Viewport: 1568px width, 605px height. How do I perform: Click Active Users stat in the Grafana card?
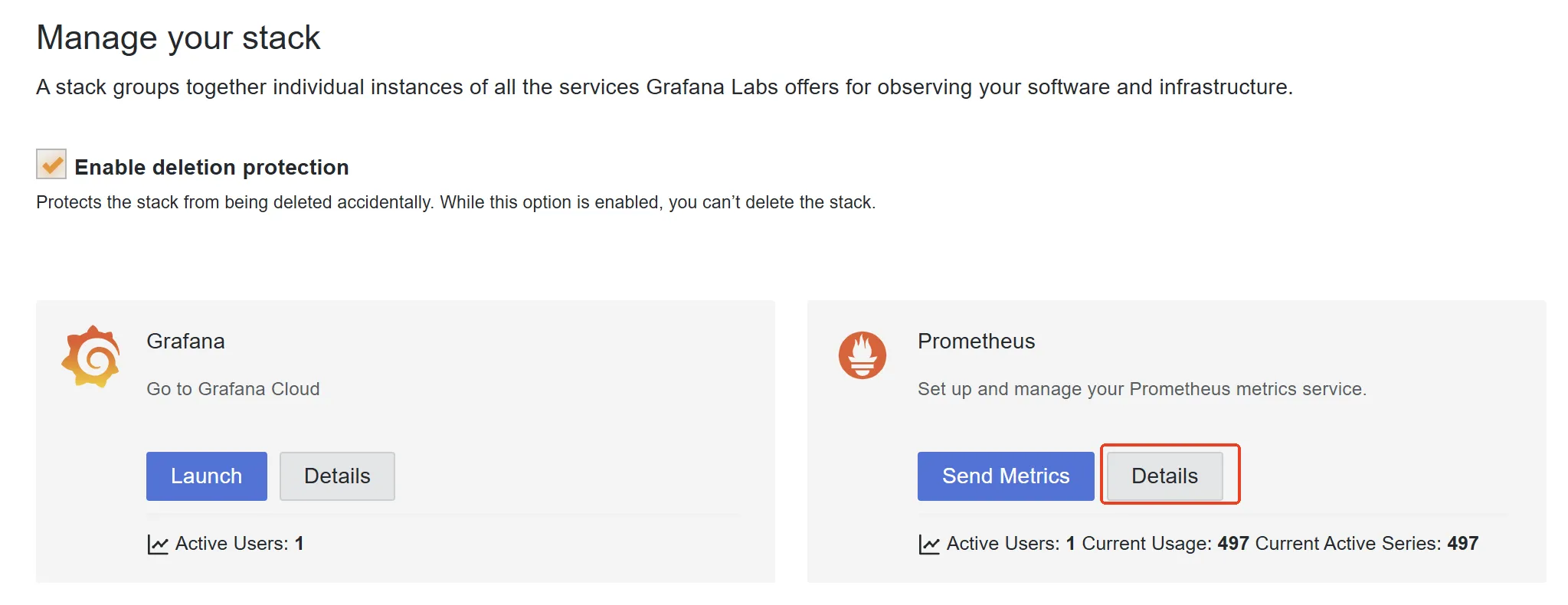click(239, 544)
